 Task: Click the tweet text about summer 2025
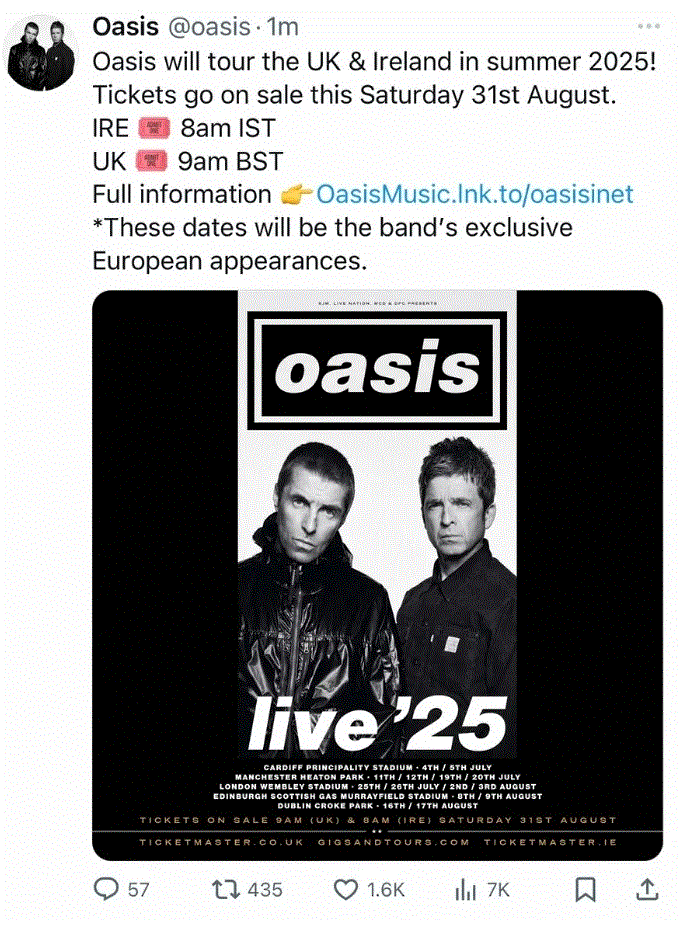point(375,62)
